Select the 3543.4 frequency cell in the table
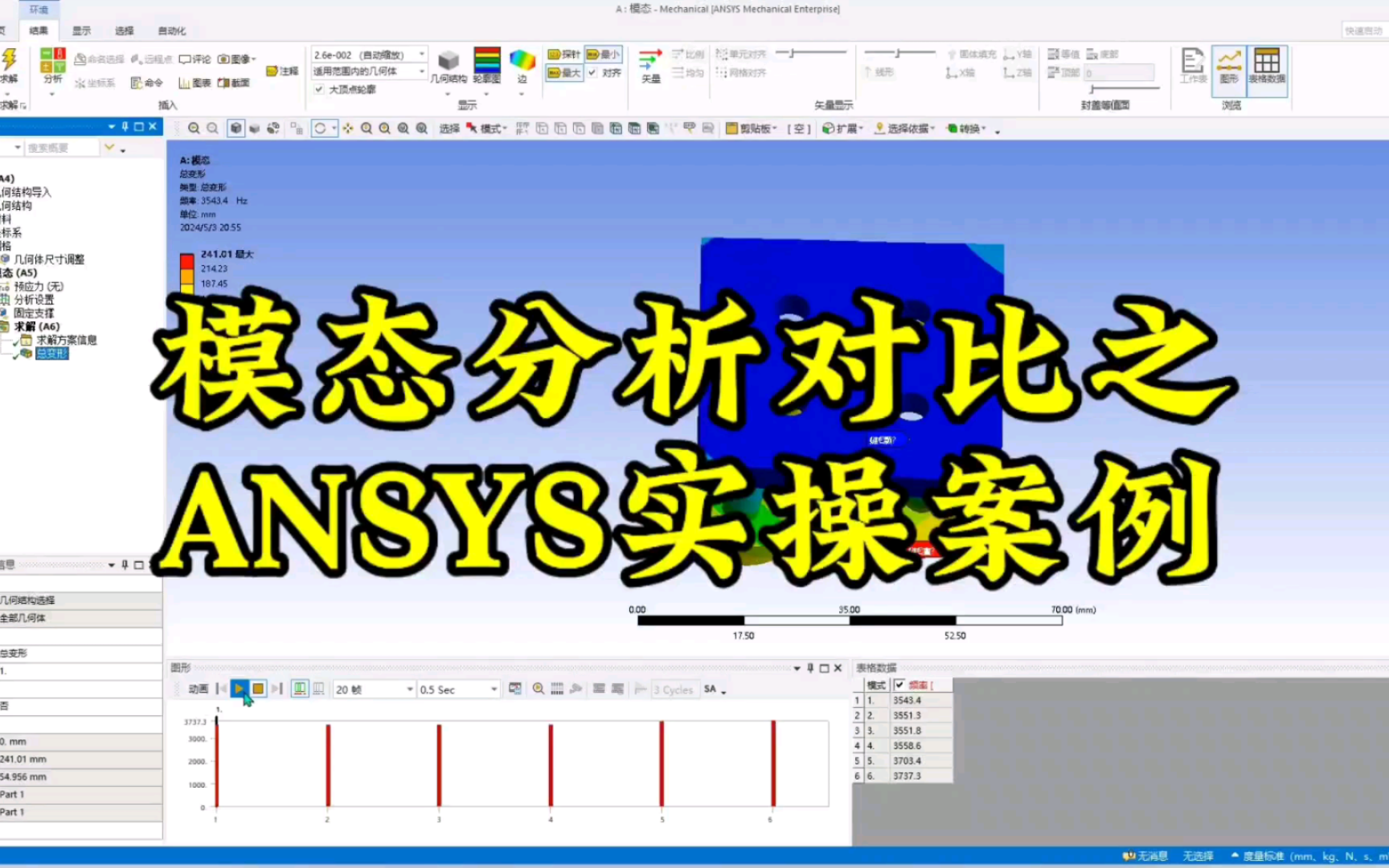1389x868 pixels. tap(907, 700)
